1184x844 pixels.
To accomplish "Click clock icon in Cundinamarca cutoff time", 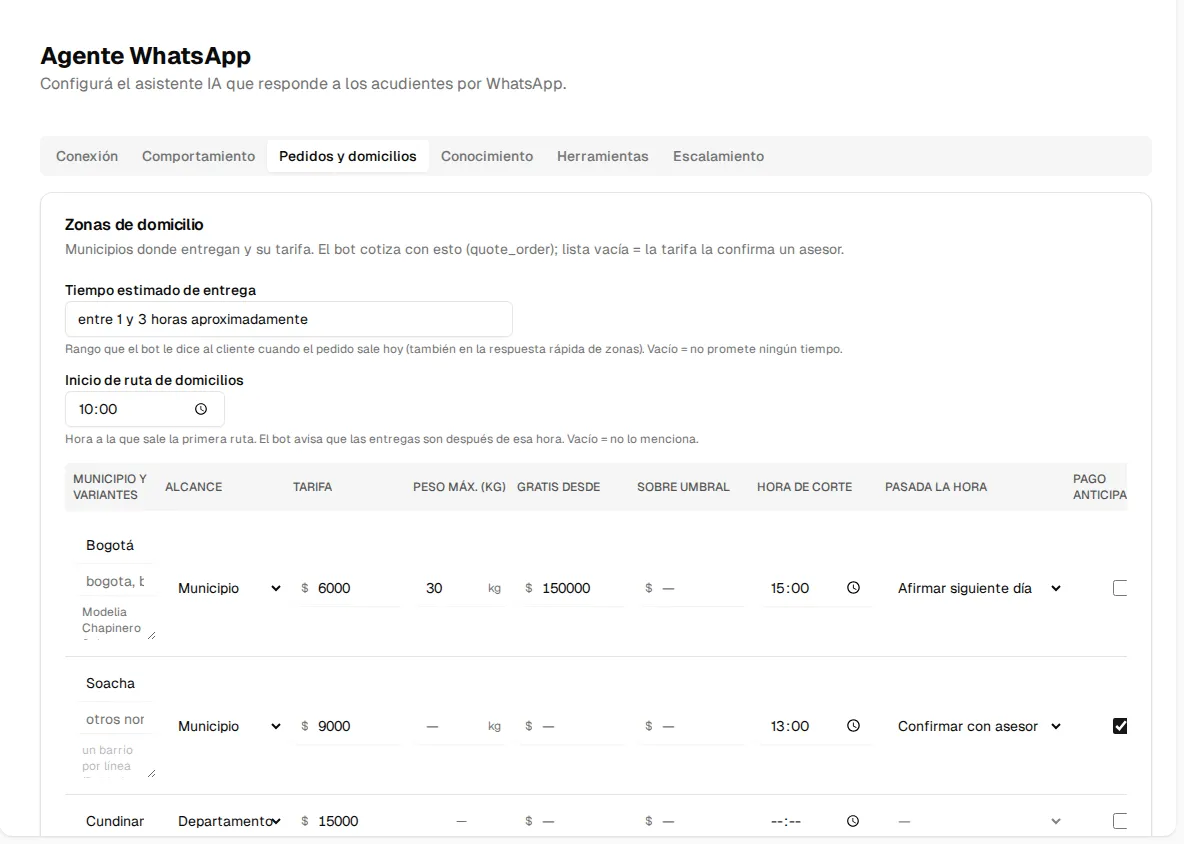I will 853,821.
